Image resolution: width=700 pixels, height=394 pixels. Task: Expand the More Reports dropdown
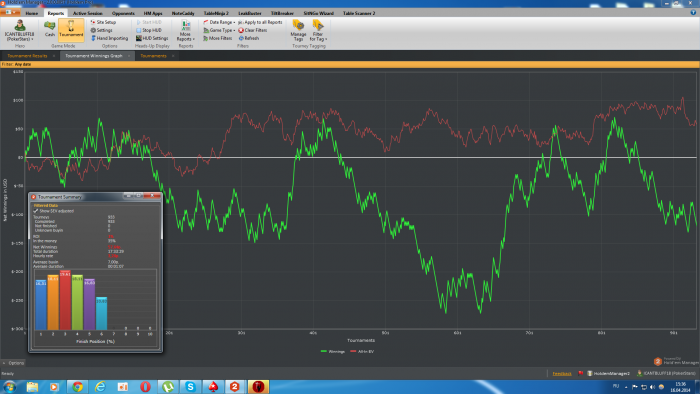(x=185, y=30)
